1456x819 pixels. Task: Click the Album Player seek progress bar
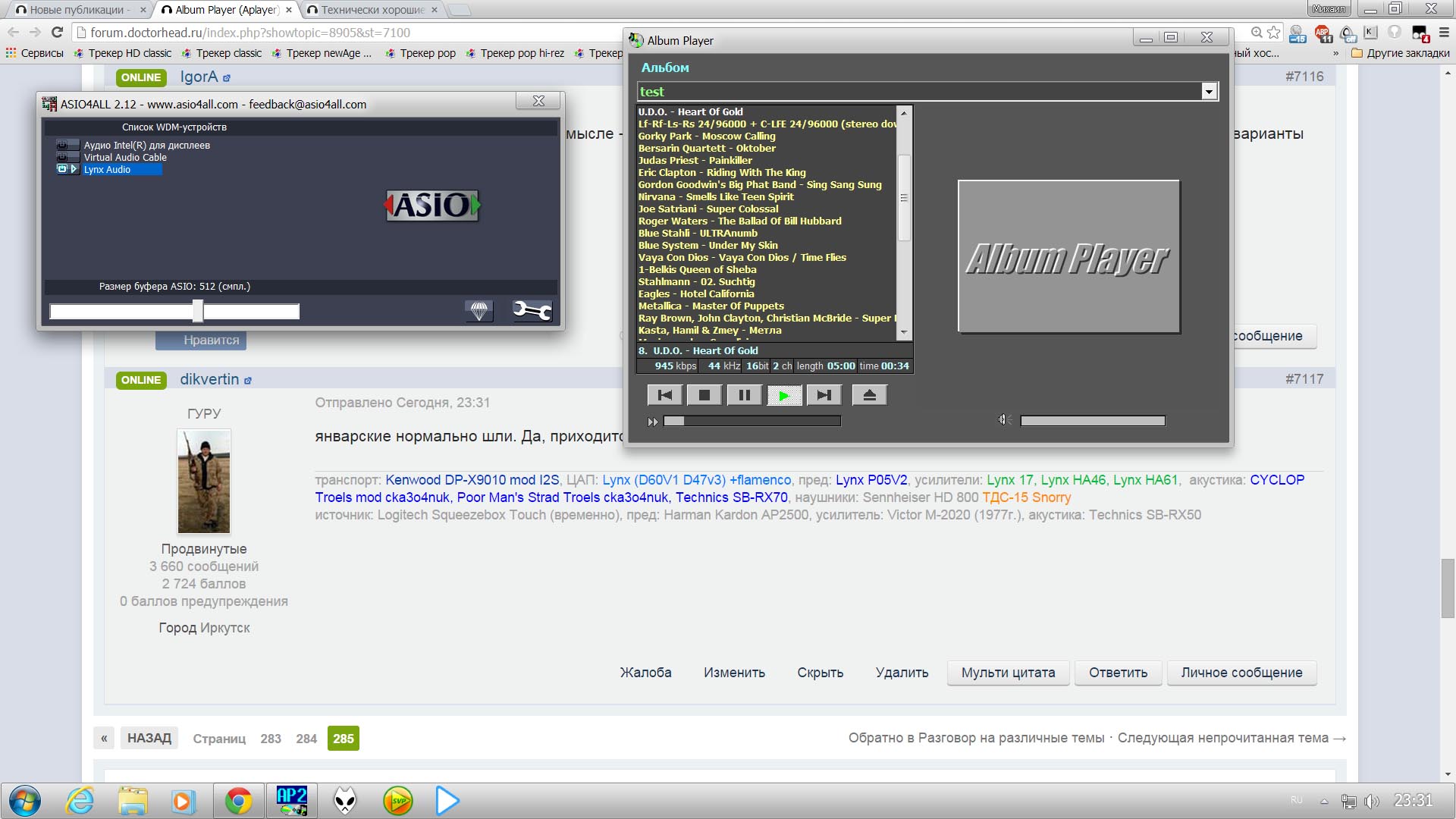click(752, 421)
